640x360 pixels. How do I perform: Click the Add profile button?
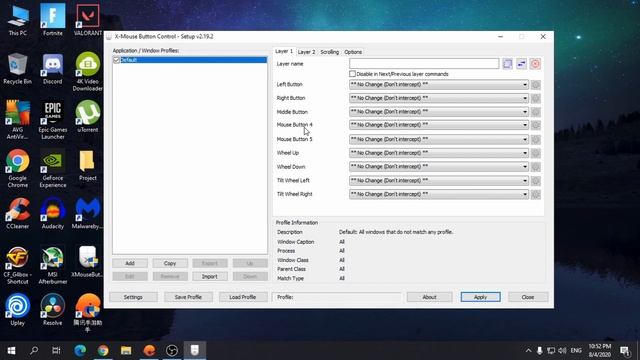(130, 263)
